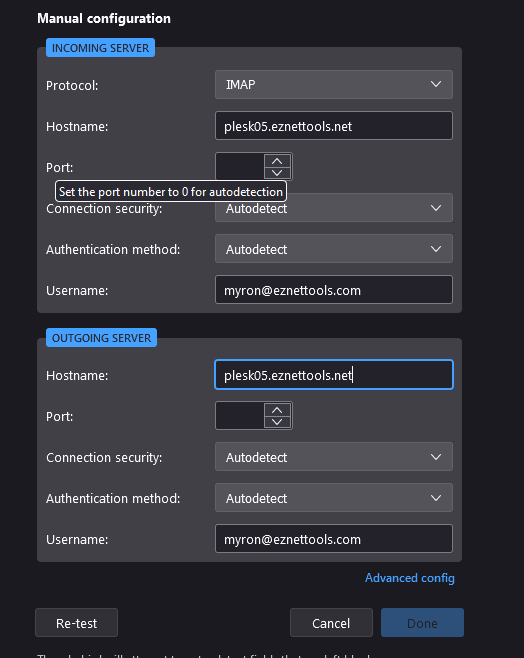524x658 pixels.
Task: Click the Done button
Action: pyautogui.click(x=422, y=623)
